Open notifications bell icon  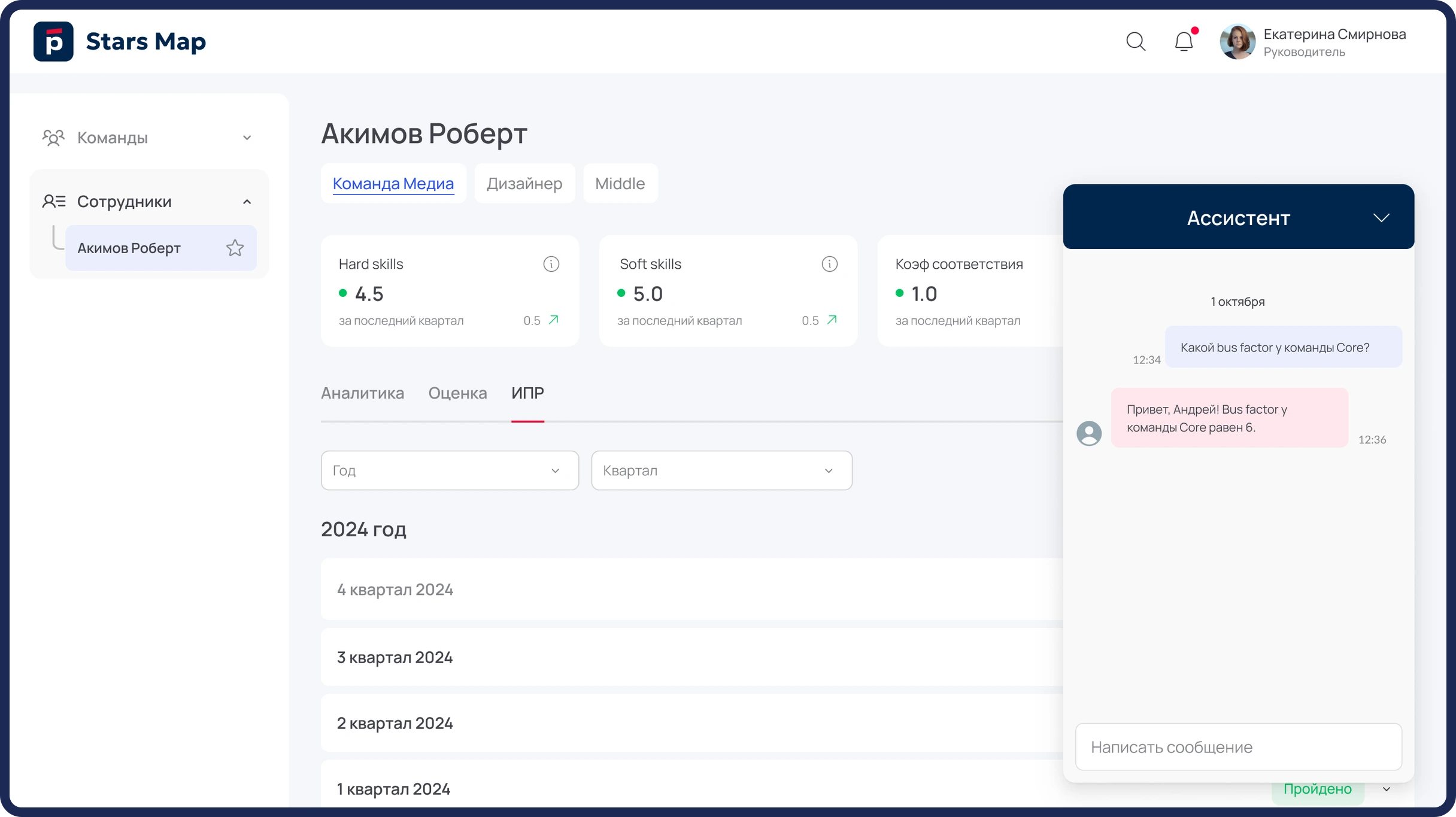pos(1184,41)
